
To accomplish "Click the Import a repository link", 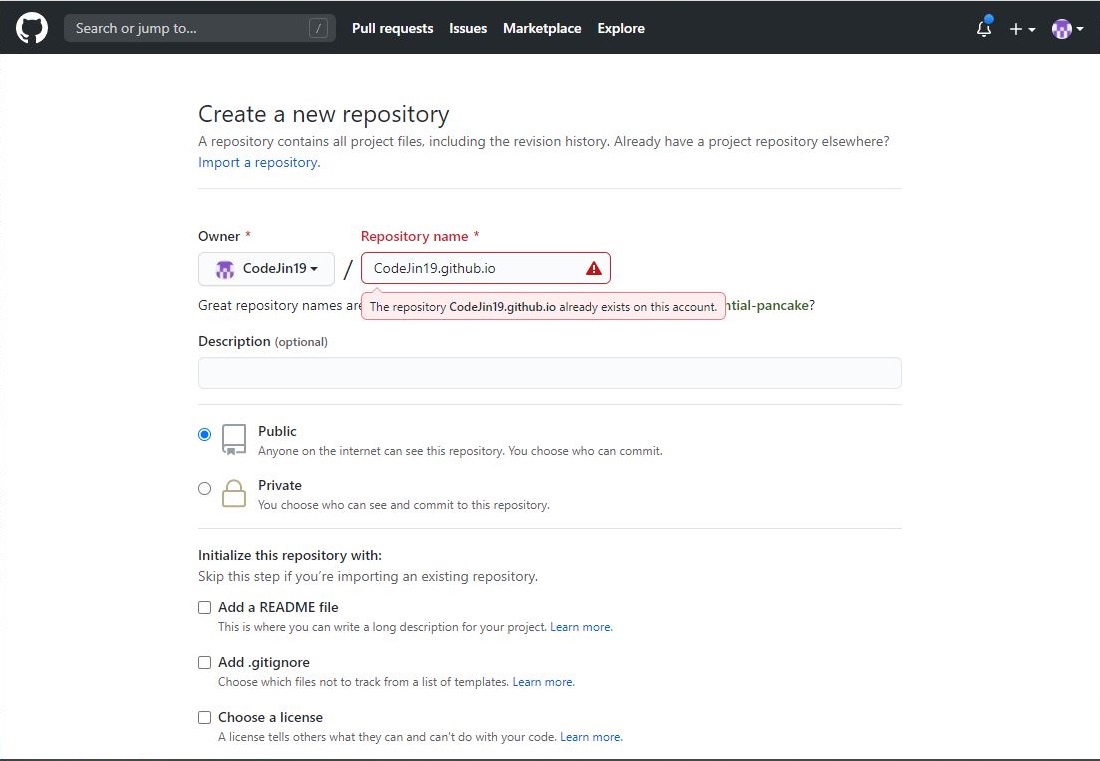I will click(259, 162).
